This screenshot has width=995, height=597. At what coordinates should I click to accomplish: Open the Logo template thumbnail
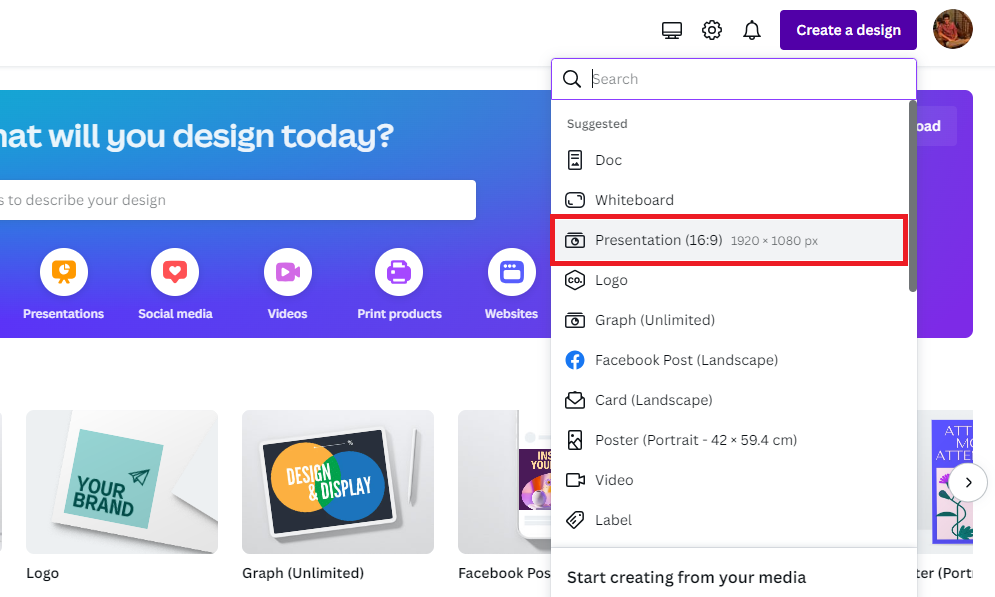(122, 482)
